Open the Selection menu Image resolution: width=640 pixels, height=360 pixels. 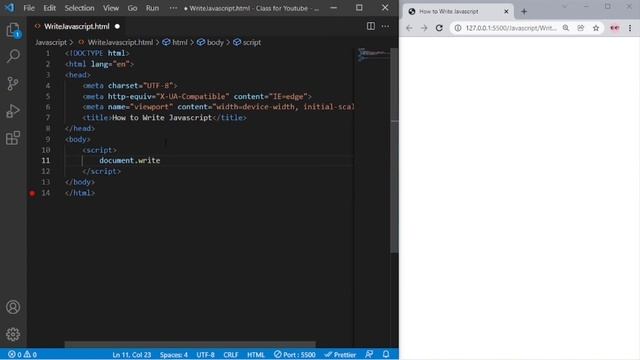[x=79, y=8]
